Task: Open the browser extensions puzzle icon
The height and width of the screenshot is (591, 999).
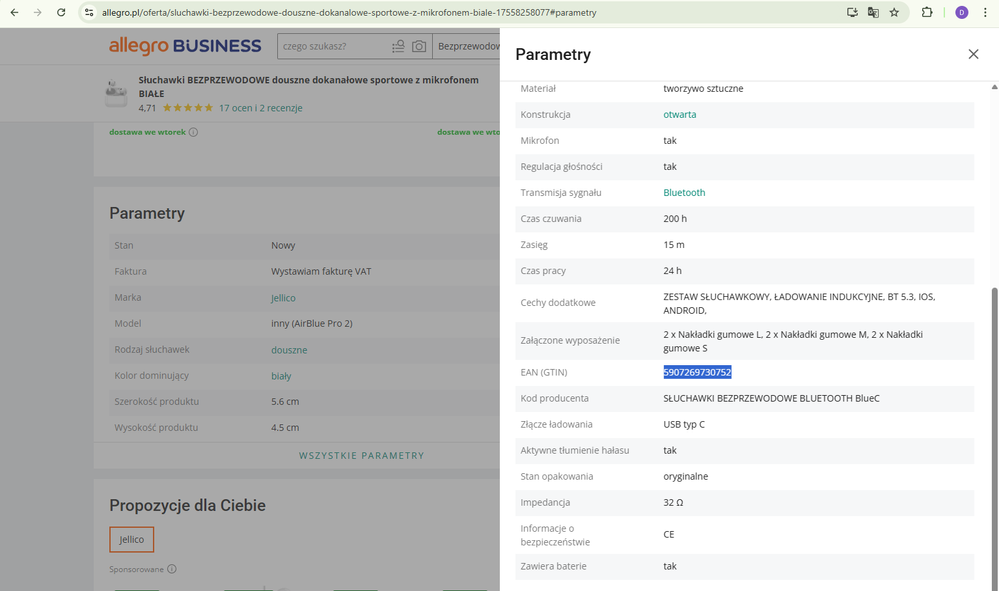Action: click(927, 13)
